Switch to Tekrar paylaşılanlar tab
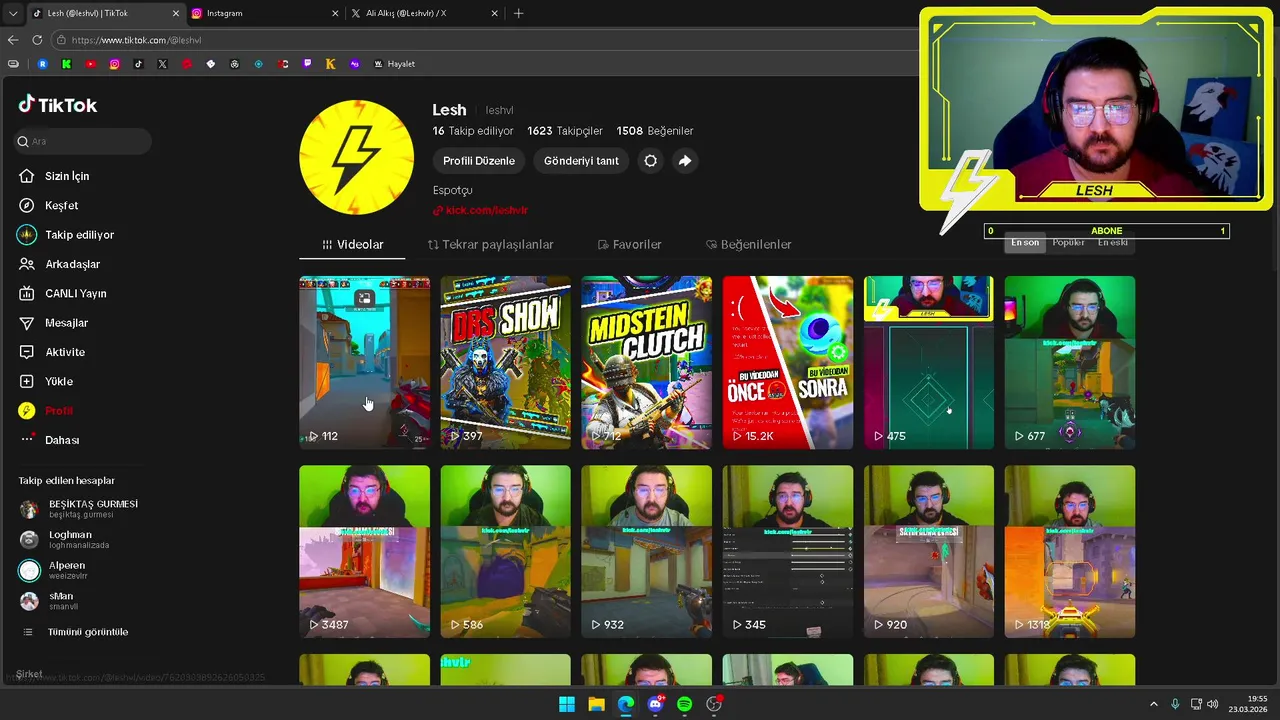Screen dimensions: 1280x720 tap(490, 245)
